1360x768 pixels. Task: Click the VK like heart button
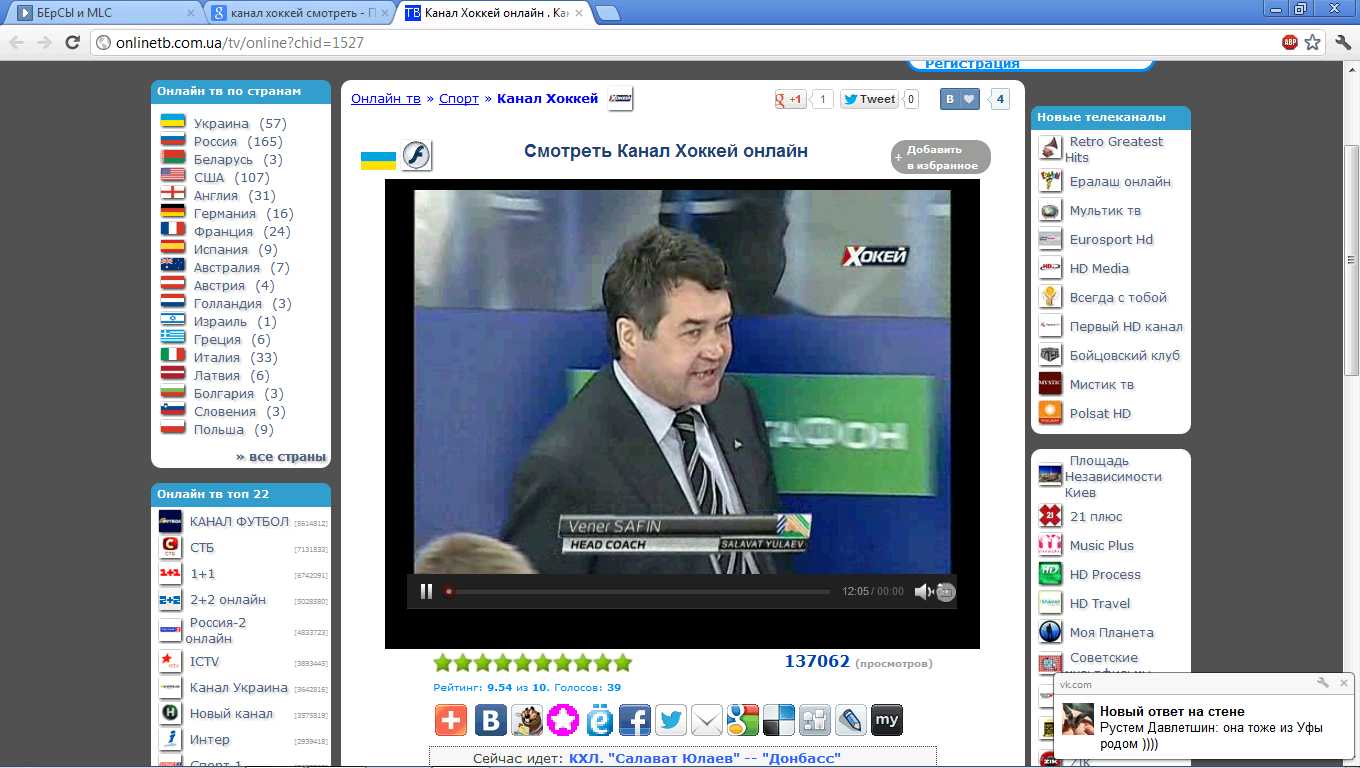coord(960,99)
